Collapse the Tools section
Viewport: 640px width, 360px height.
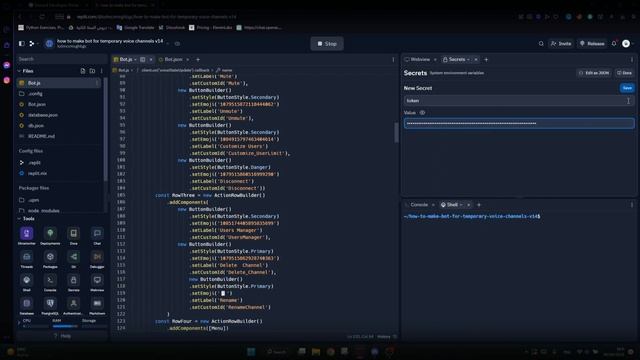coord(19,219)
